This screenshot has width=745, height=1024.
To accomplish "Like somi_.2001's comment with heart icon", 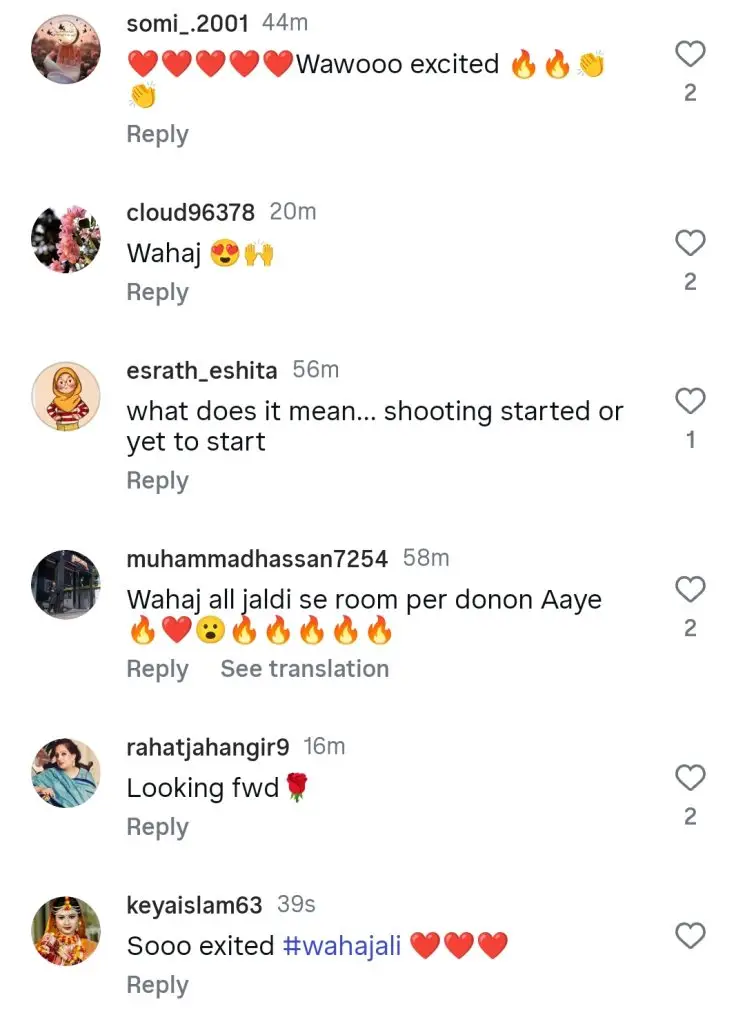I will tap(690, 54).
